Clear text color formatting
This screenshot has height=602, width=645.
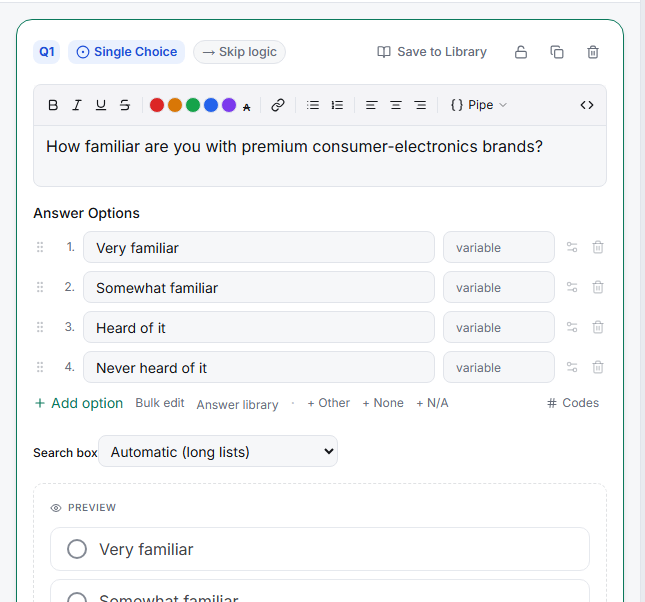[x=246, y=107]
